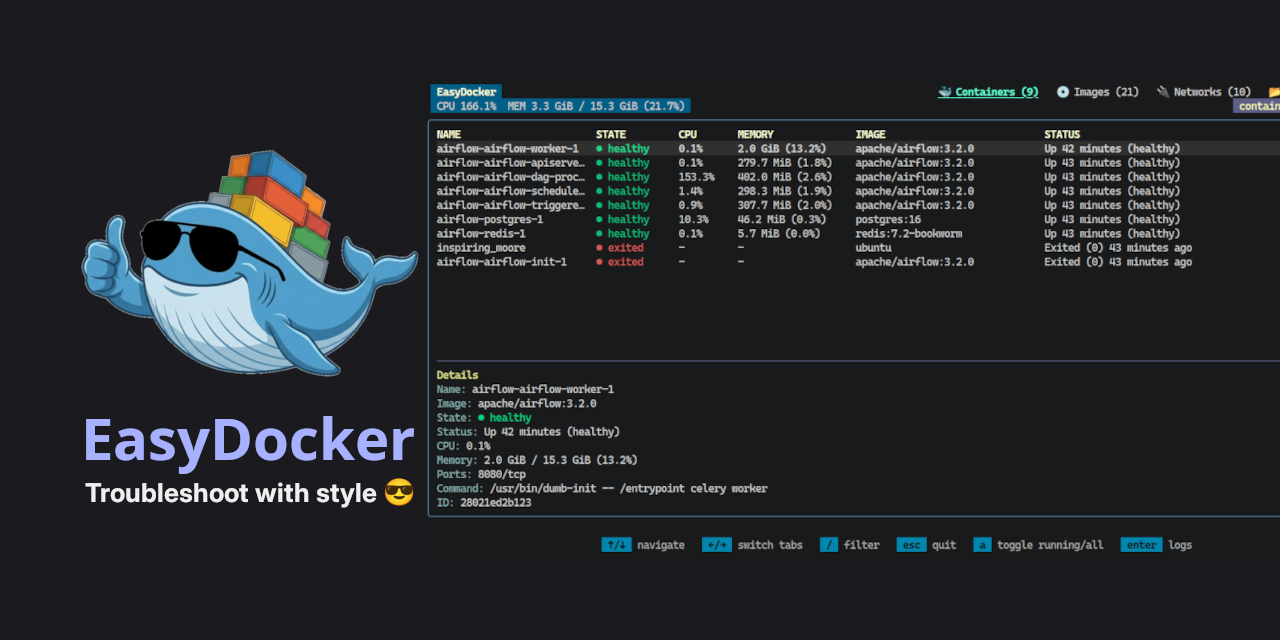Click the 'CPU 166.1%' readout in the header
This screenshot has width=1280, height=640.
click(x=466, y=106)
